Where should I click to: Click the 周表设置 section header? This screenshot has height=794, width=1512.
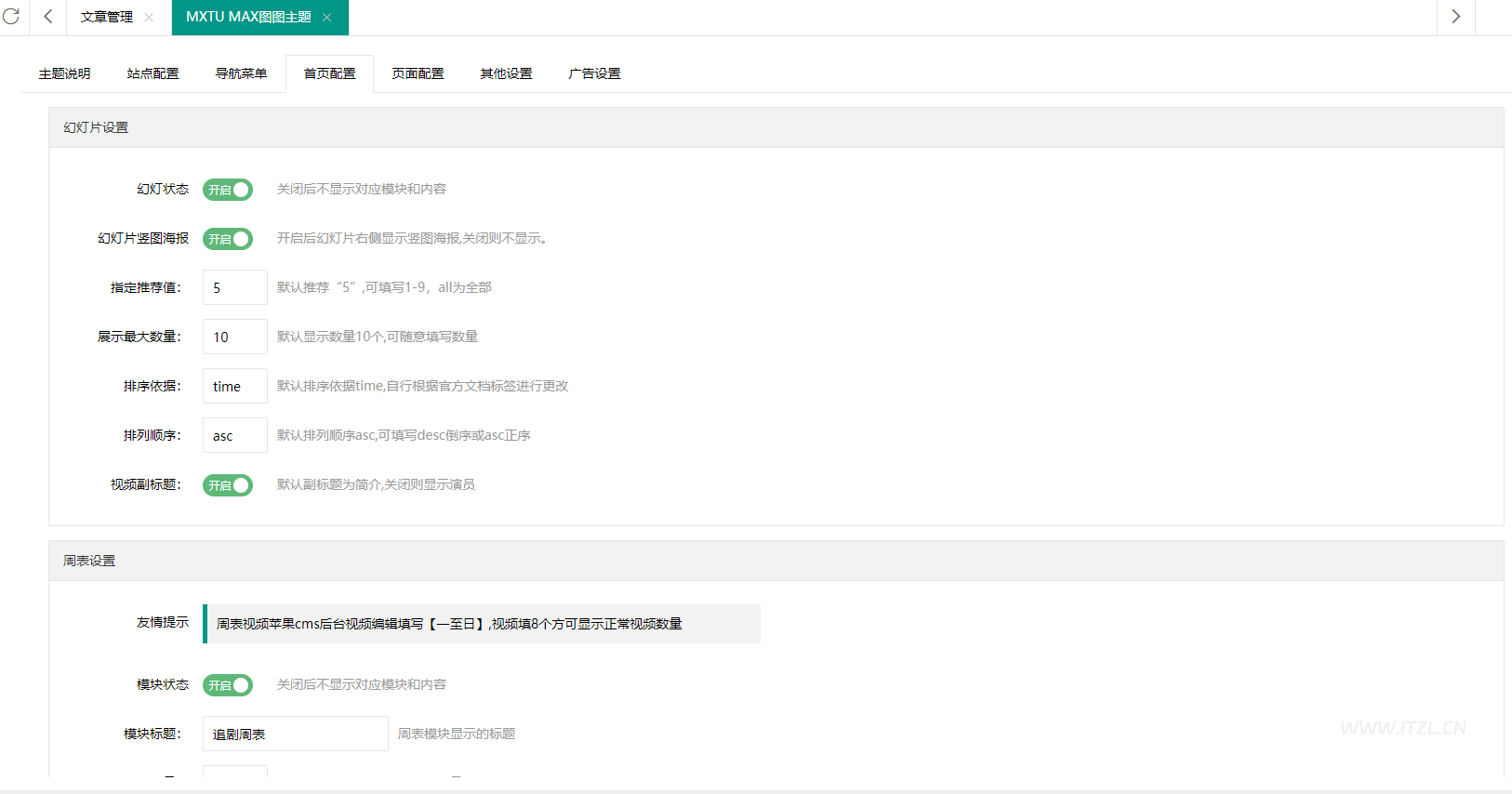click(x=776, y=561)
